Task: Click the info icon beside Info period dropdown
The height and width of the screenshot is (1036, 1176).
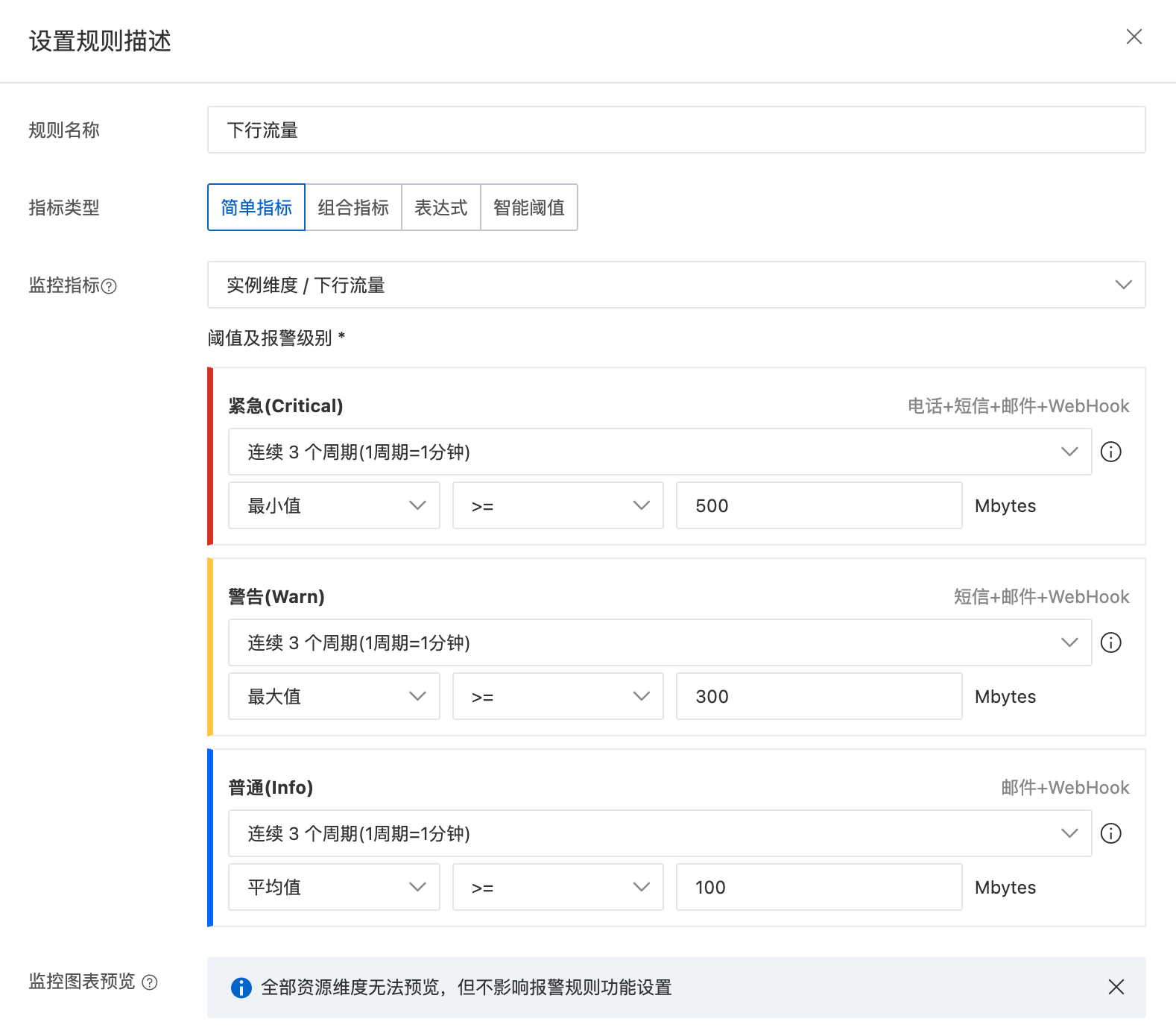Action: tap(1110, 833)
